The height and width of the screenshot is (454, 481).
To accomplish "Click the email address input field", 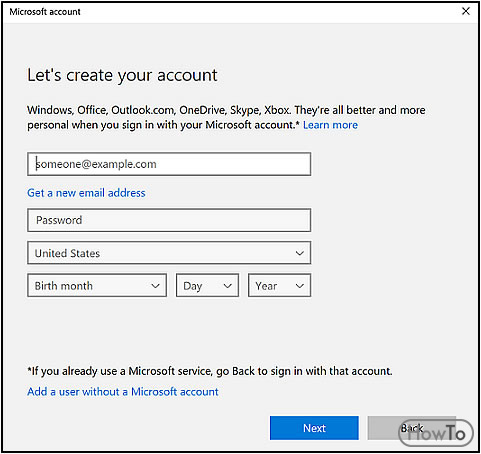I will 169,164.
